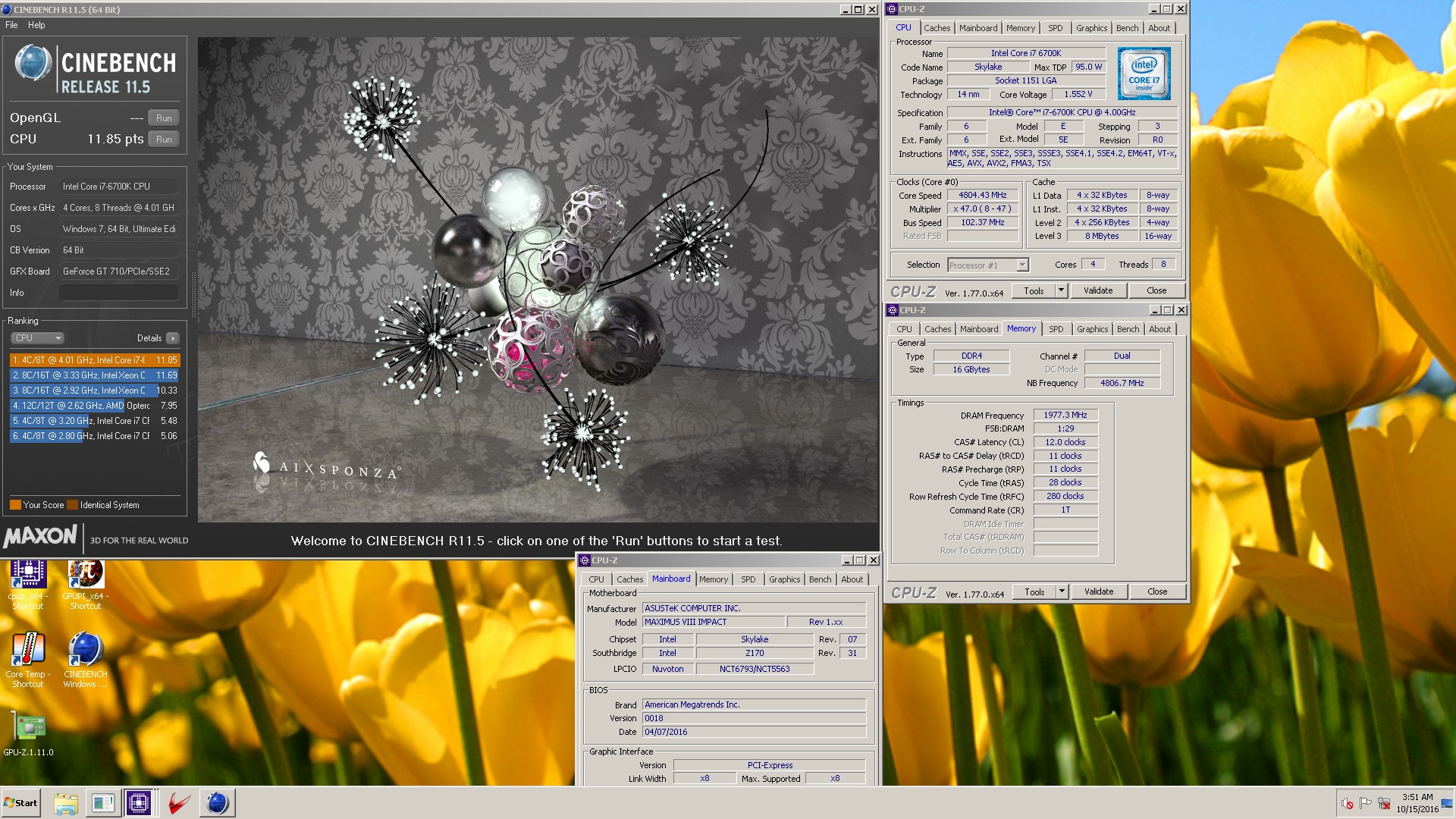Click the DRAM Frequency value 1977.3 MHz
Screen dimensions: 1456x819
[x=1065, y=416]
